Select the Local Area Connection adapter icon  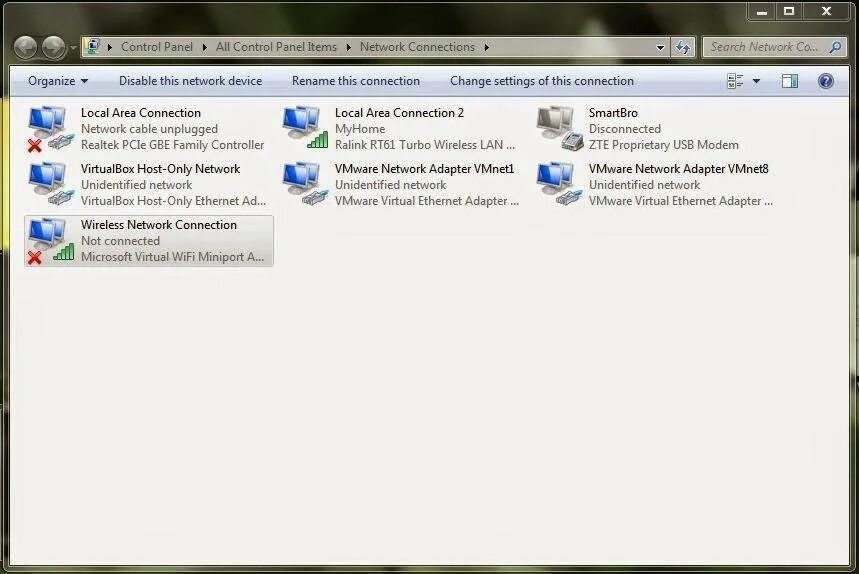(50, 129)
